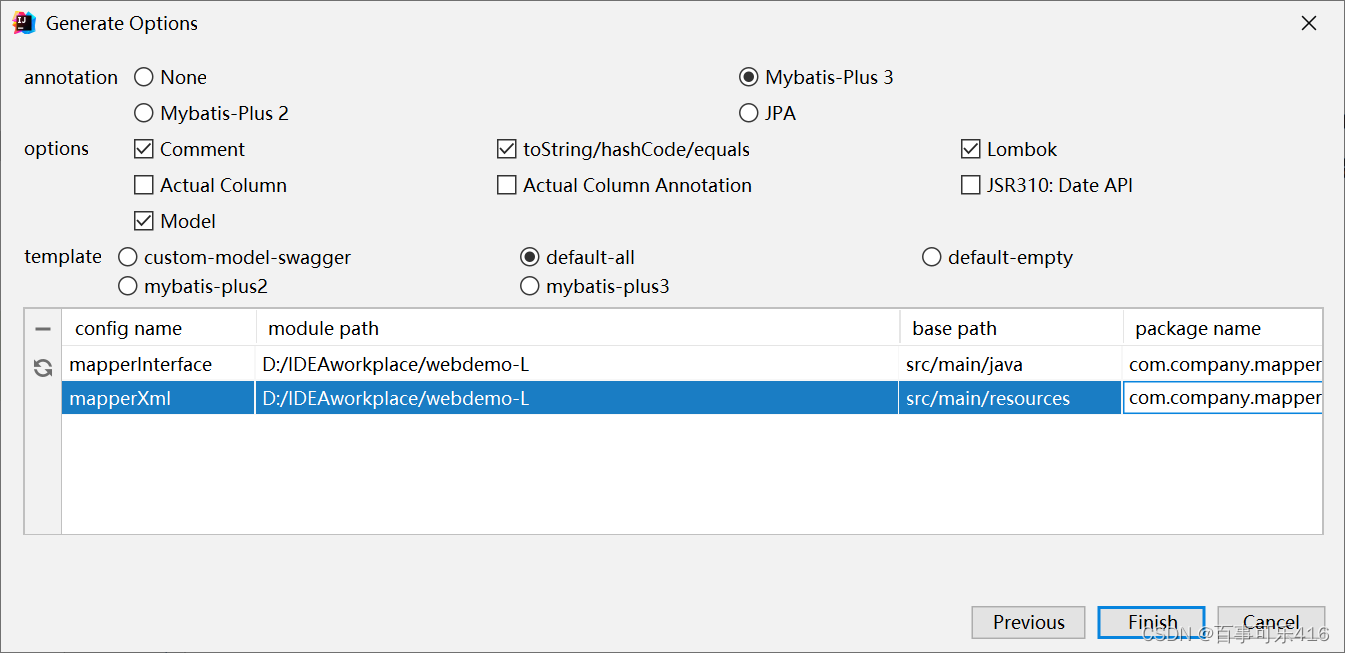The width and height of the screenshot is (1345, 653).
Task: Disable the Lombok option
Action: (x=970, y=149)
